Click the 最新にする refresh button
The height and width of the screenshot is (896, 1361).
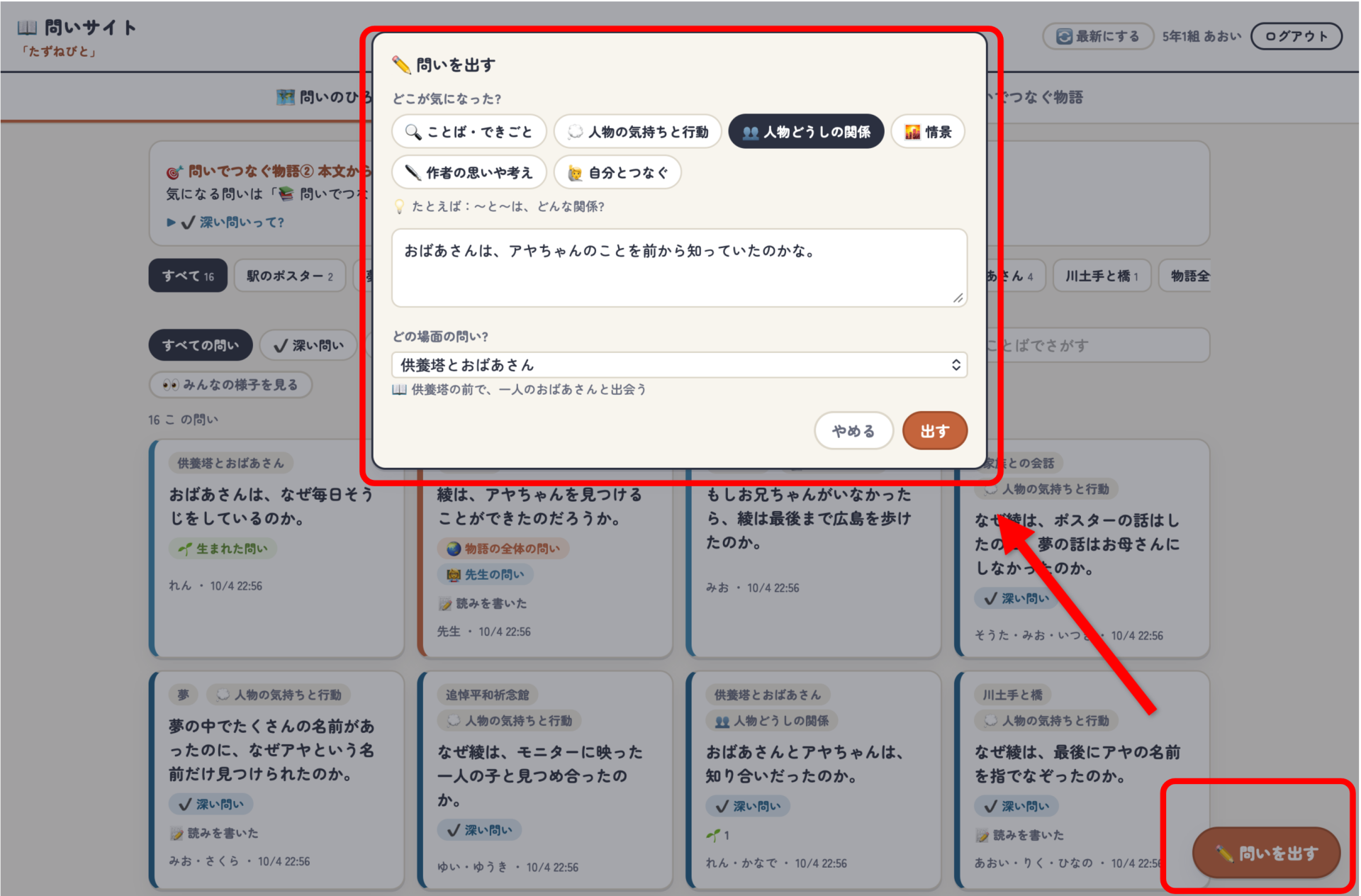pyautogui.click(x=1098, y=36)
